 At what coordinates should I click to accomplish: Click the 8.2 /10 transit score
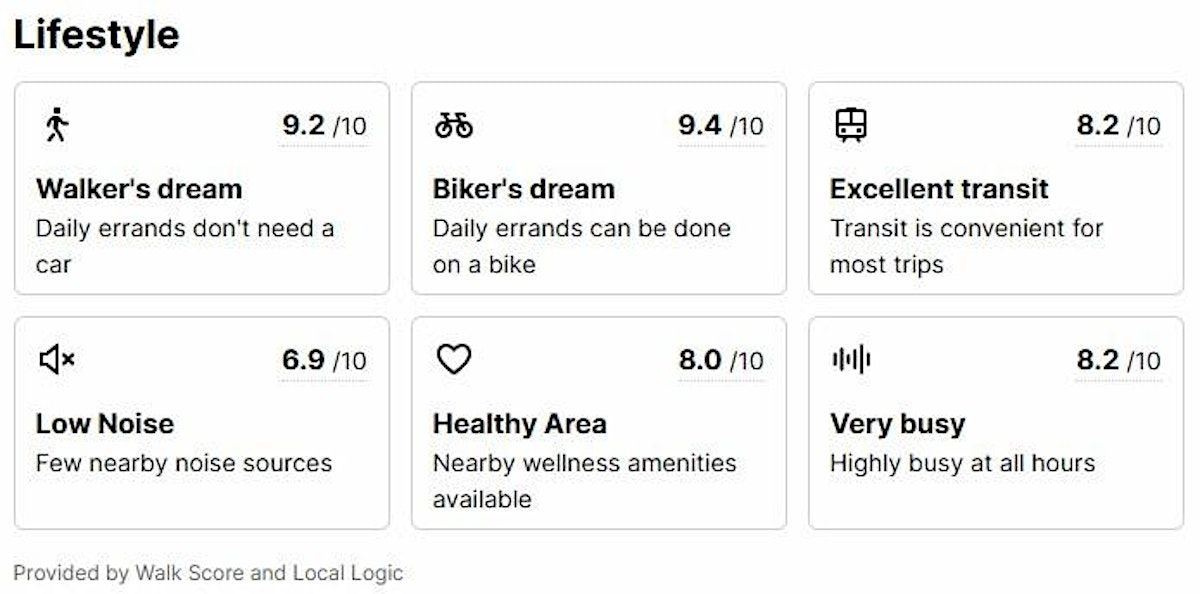coord(1118,126)
